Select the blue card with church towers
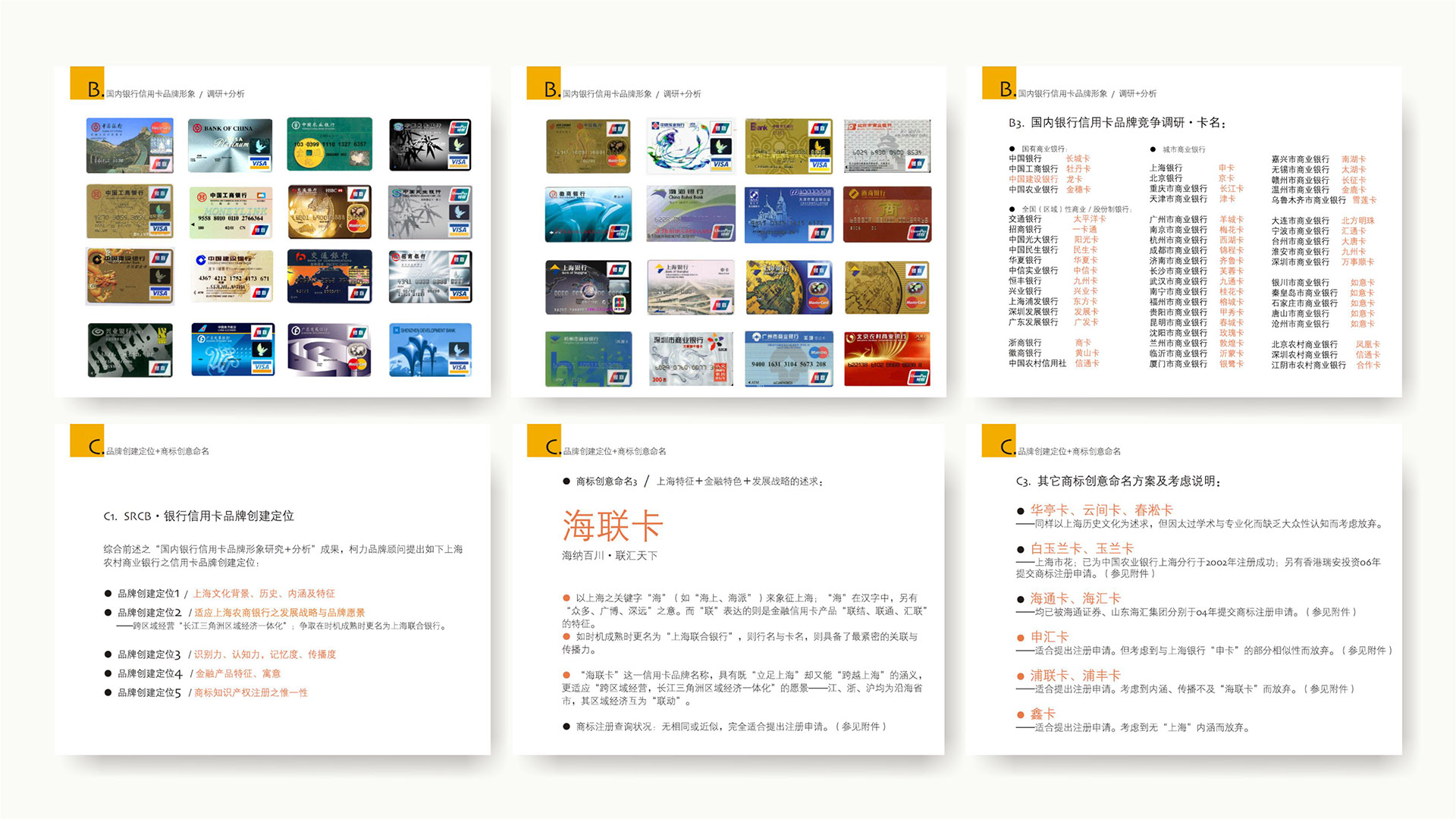The width and height of the screenshot is (1456, 819). tap(789, 215)
